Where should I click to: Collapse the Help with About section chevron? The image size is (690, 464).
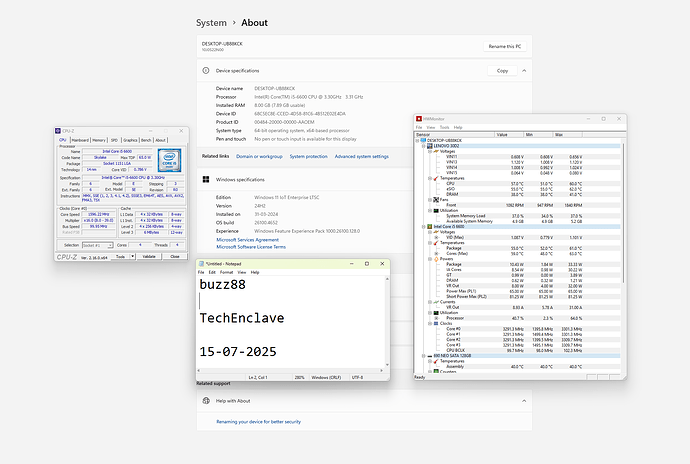click(x=524, y=401)
